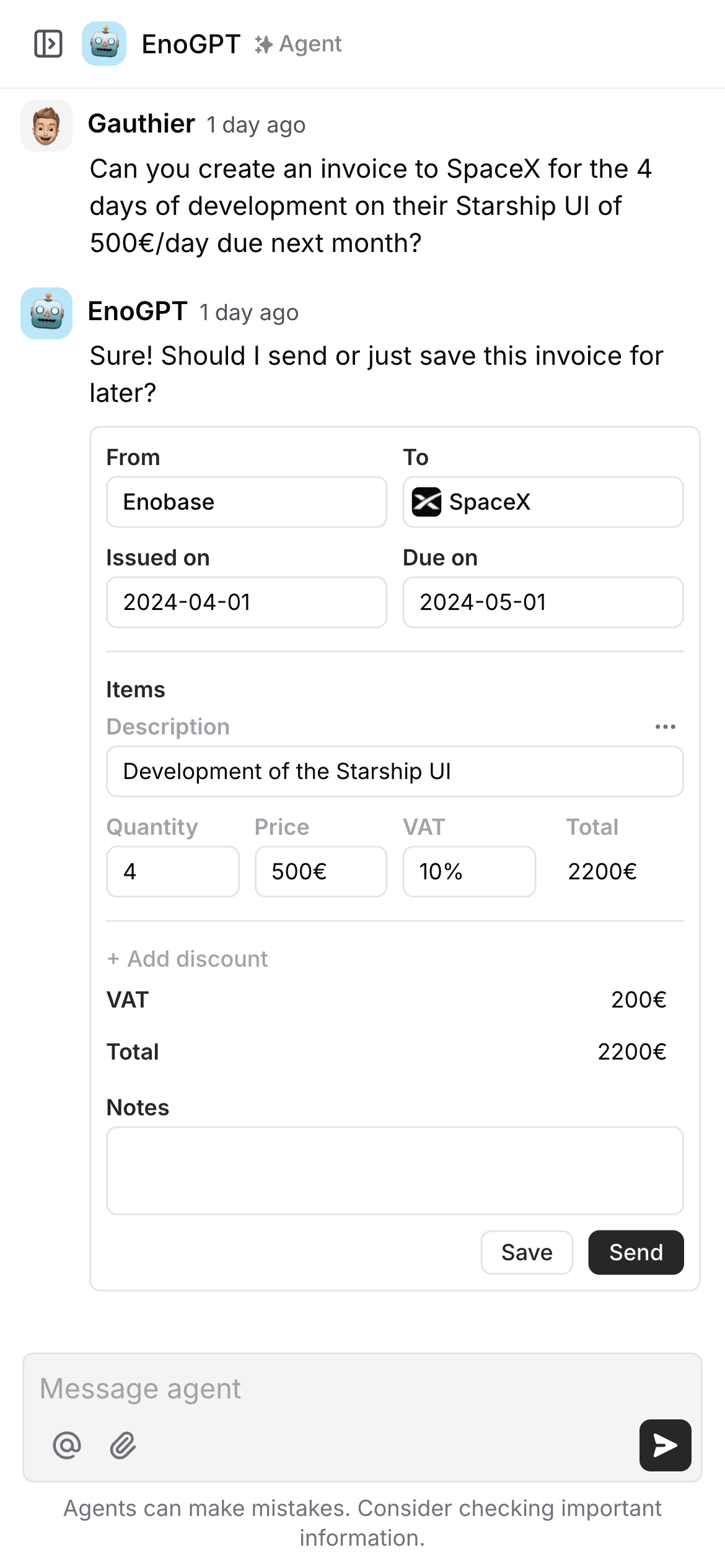Send message with the arrow button
The image size is (725, 1568).
(x=665, y=1445)
